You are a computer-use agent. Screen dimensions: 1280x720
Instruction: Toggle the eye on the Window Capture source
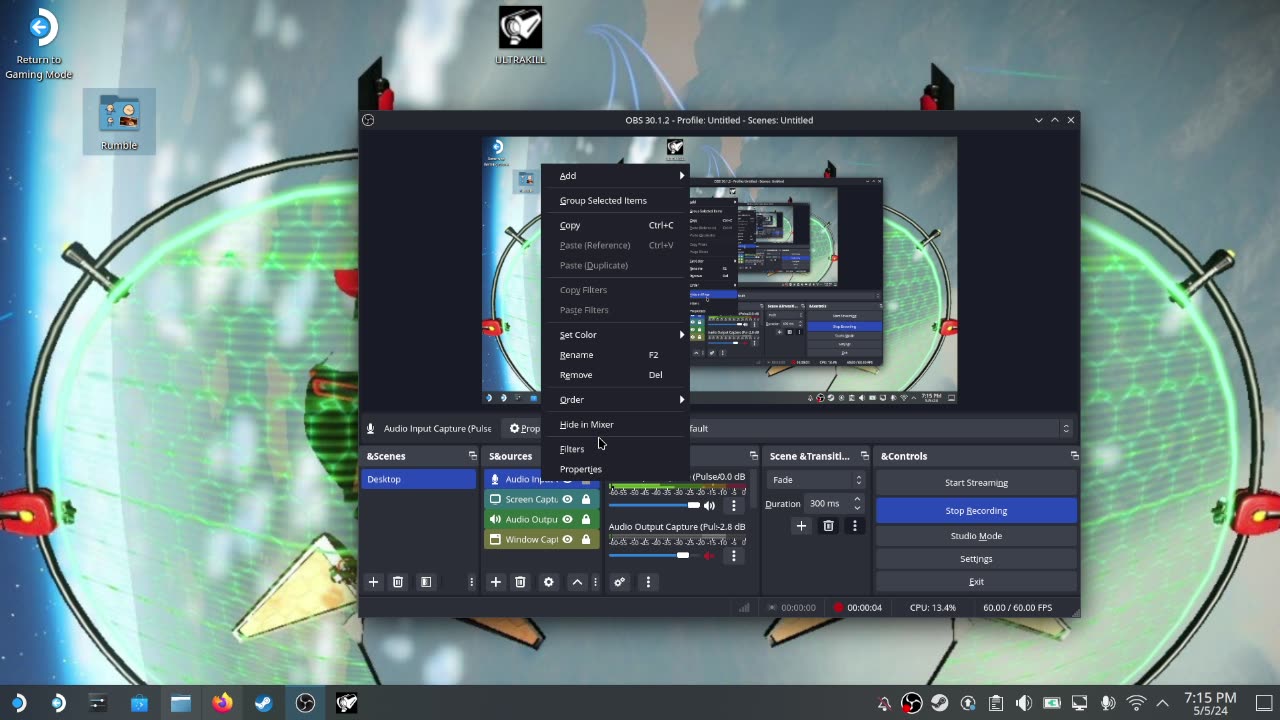coord(567,539)
